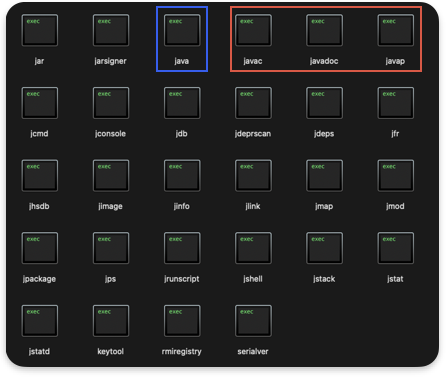Click the jimage exec icon

(x=111, y=175)
